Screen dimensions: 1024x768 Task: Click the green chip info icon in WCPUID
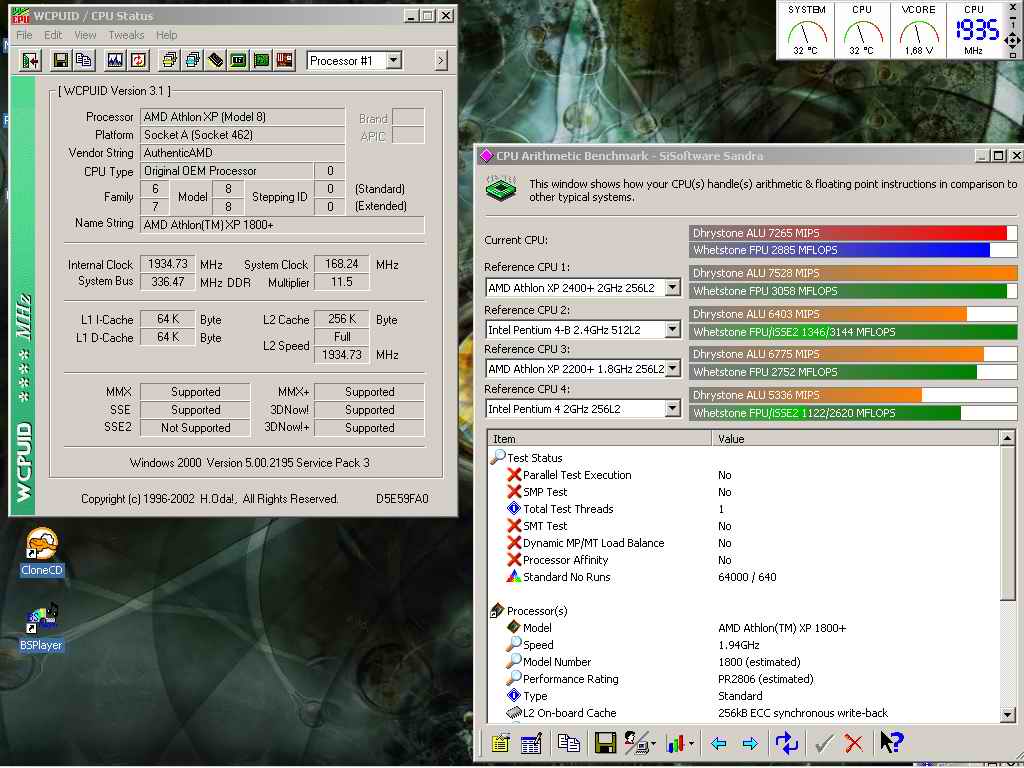(x=238, y=61)
